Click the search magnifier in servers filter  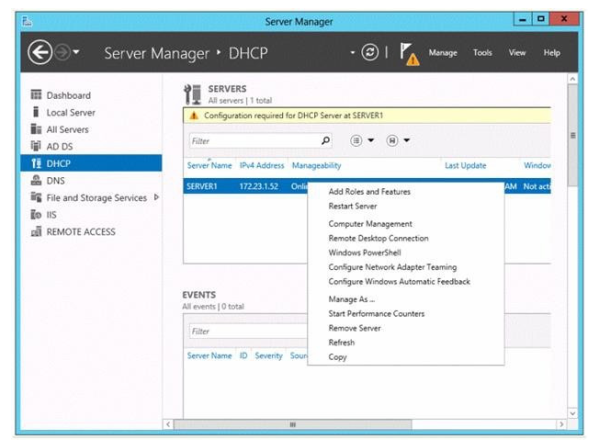pyautogui.click(x=326, y=140)
